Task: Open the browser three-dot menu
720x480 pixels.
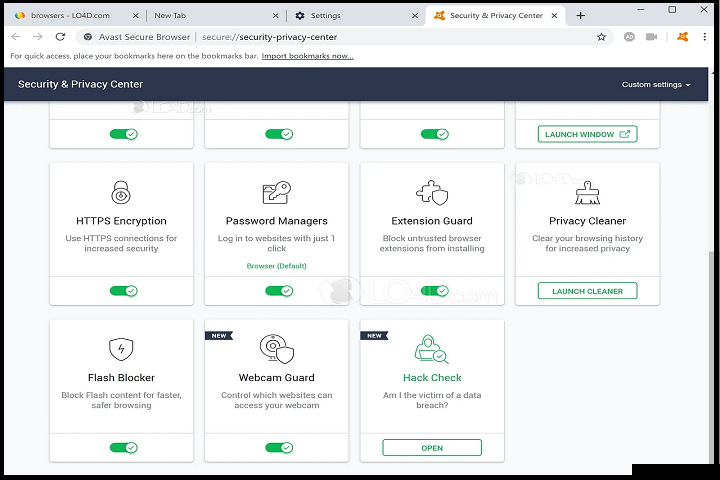Action: click(705, 37)
